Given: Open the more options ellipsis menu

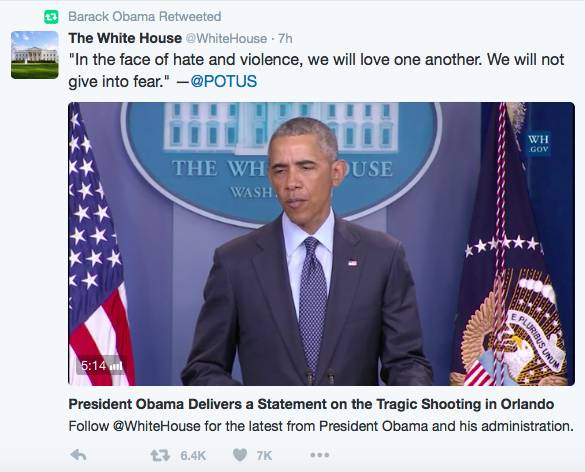Looking at the screenshot, I should click(x=320, y=455).
